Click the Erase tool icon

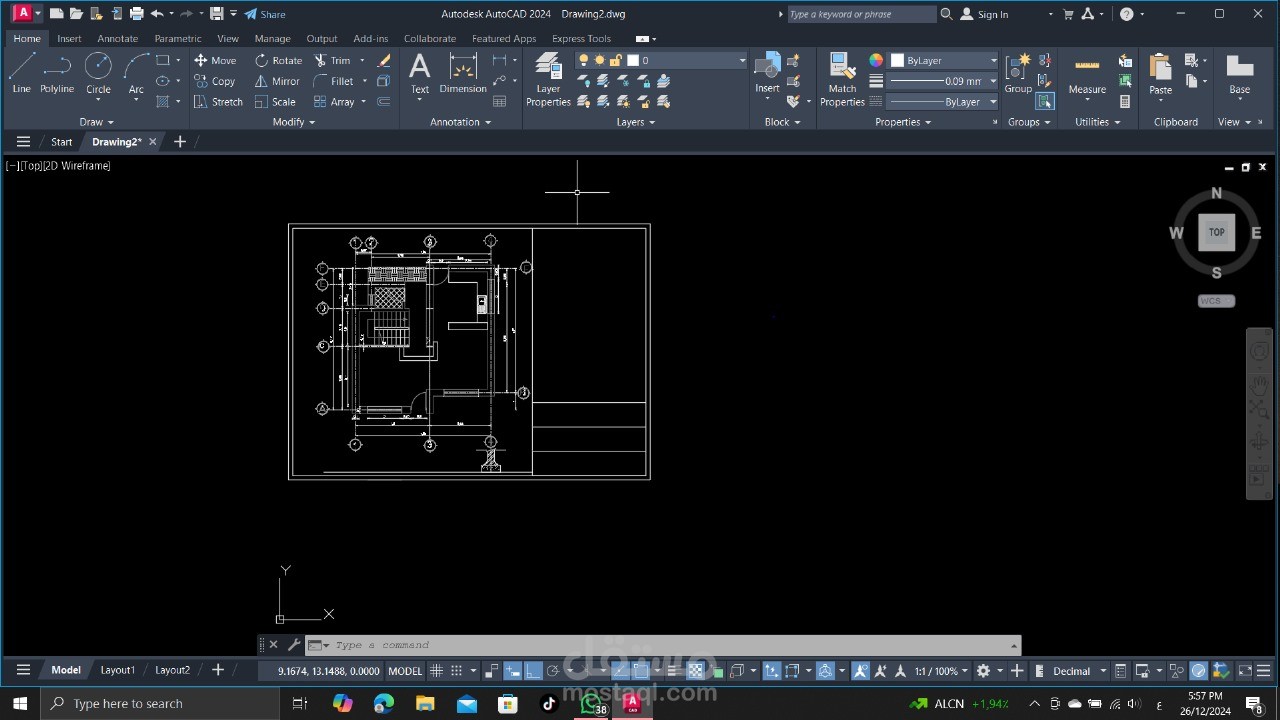[384, 60]
